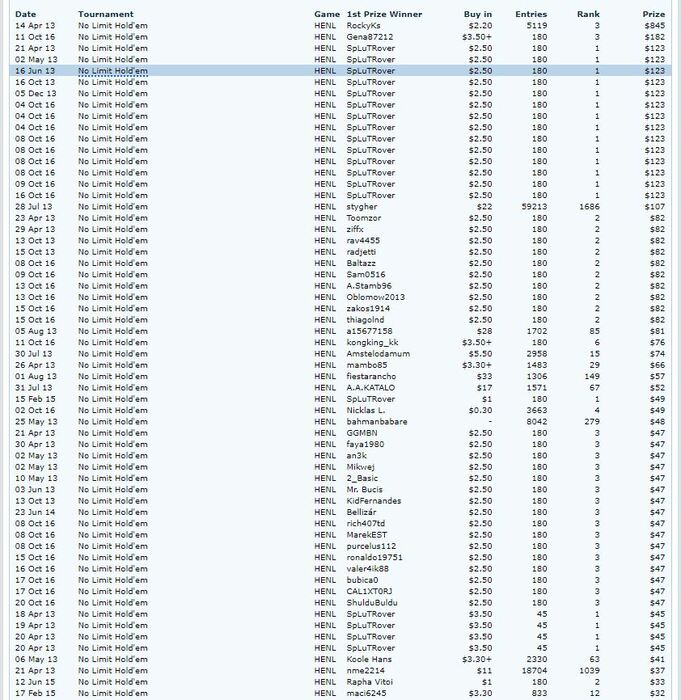Screen dimensions: 681x700
Task: Click the Buy in column header
Action: click(478, 14)
